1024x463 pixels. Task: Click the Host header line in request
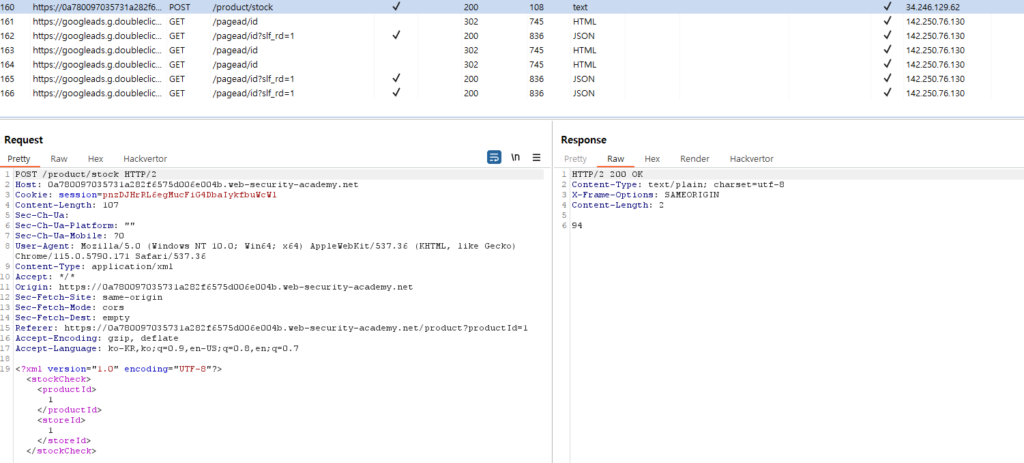tap(187, 185)
